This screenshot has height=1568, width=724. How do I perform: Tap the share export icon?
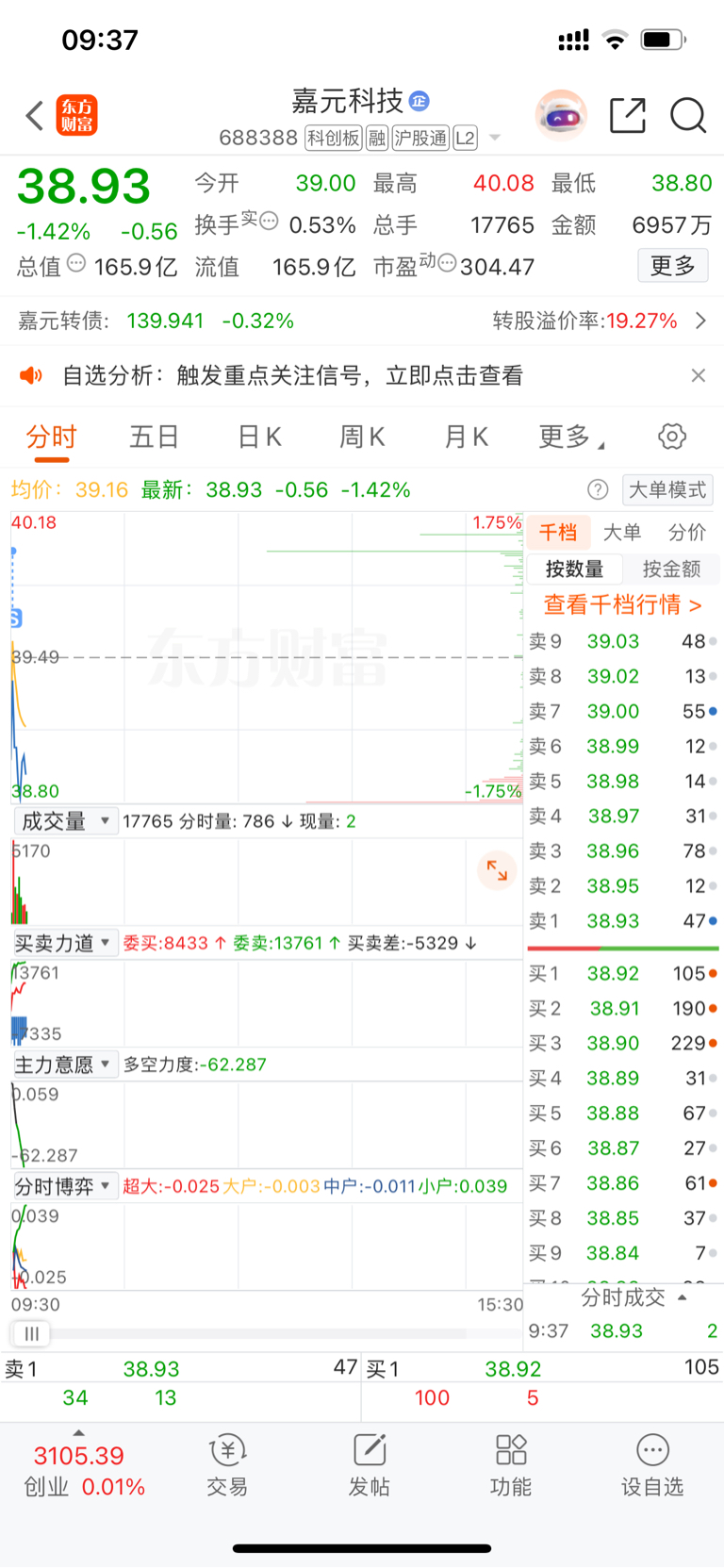pyautogui.click(x=628, y=116)
